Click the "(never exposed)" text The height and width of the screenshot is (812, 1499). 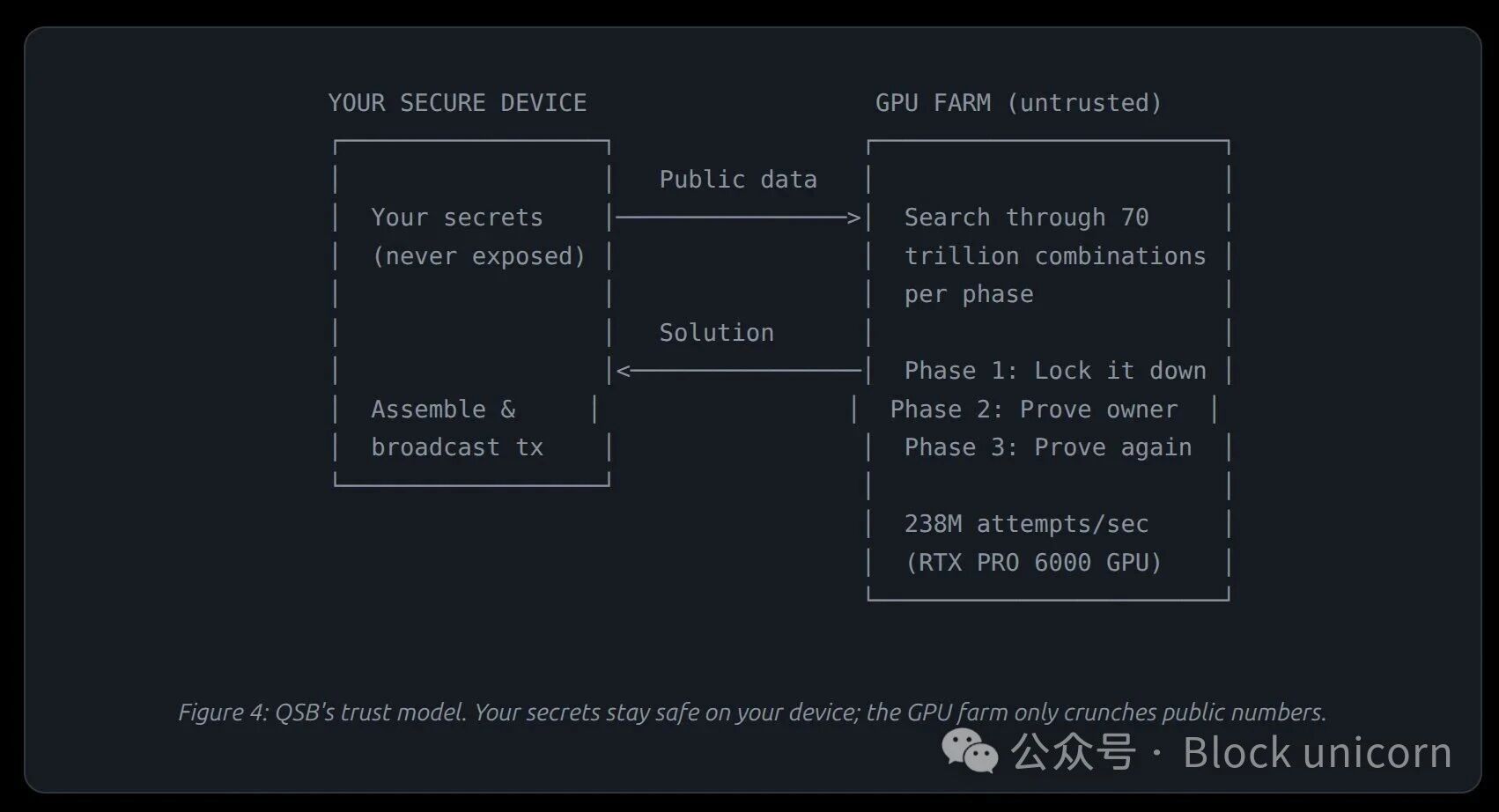[478, 256]
